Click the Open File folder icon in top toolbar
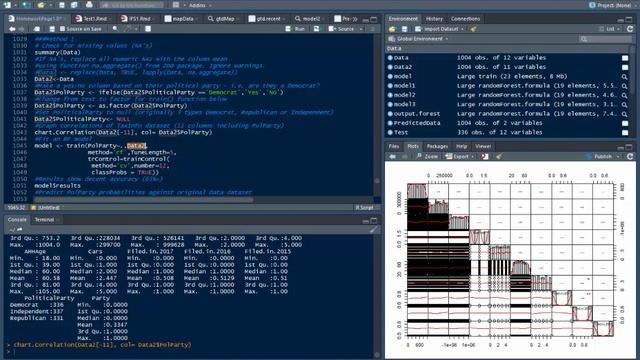The image size is (640, 360). click(41, 5)
